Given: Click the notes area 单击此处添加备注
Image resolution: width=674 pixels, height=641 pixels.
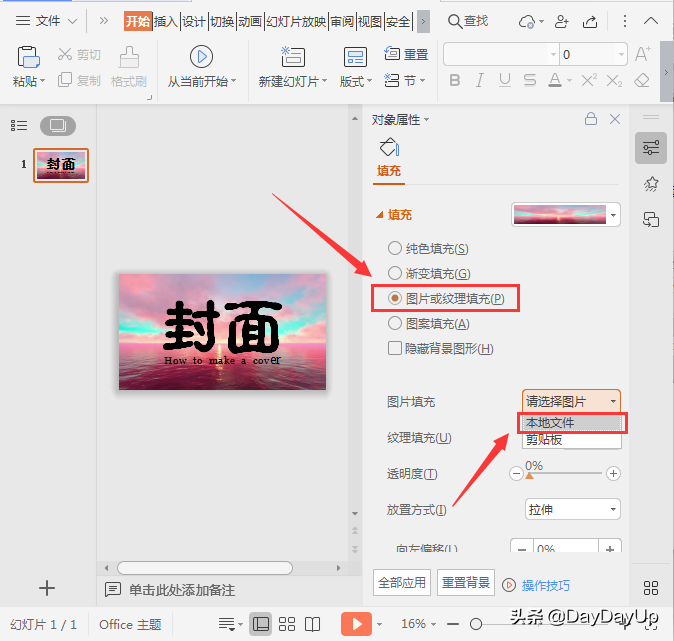Looking at the screenshot, I should (182, 590).
